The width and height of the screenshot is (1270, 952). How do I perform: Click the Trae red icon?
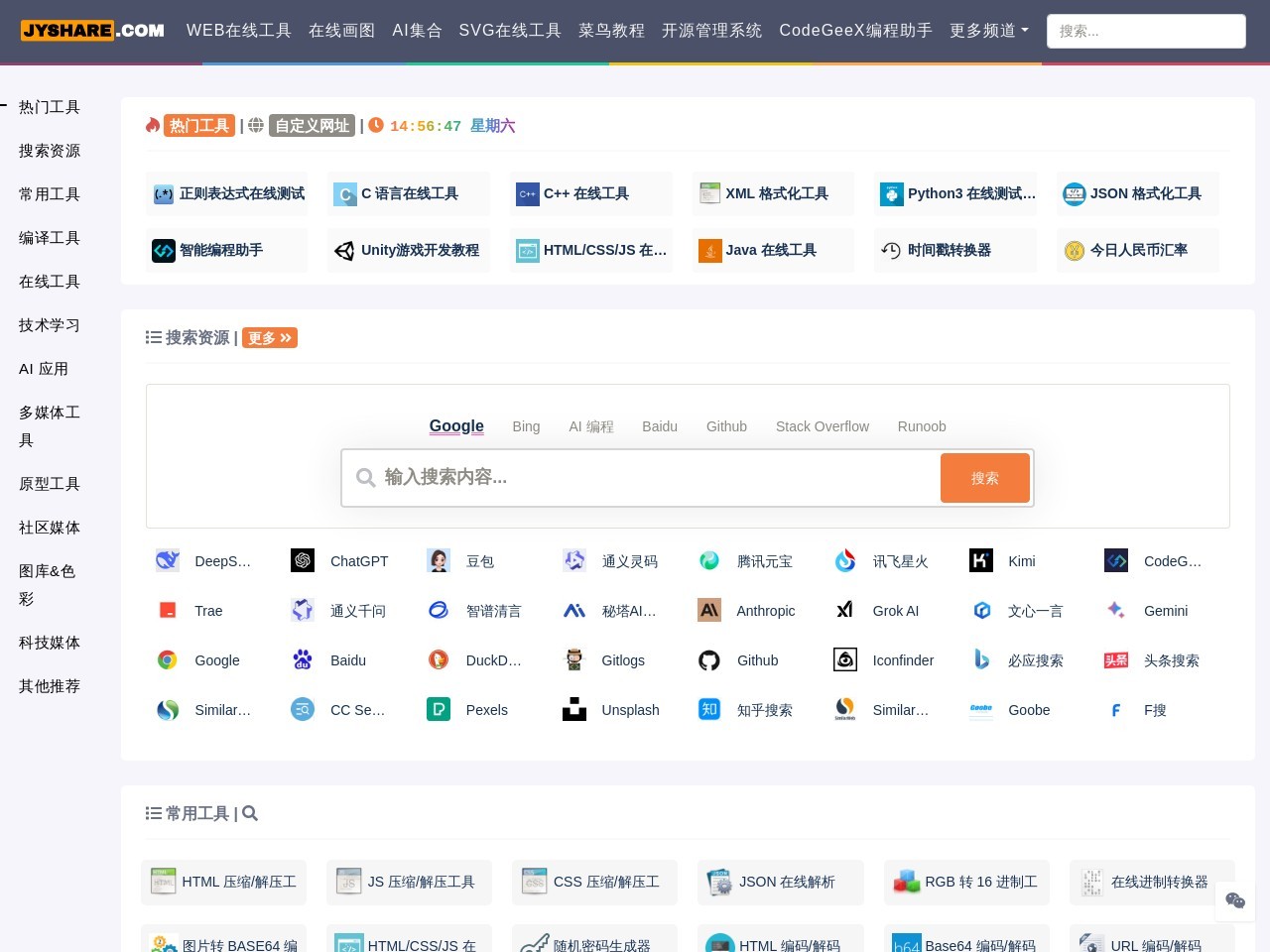point(167,610)
